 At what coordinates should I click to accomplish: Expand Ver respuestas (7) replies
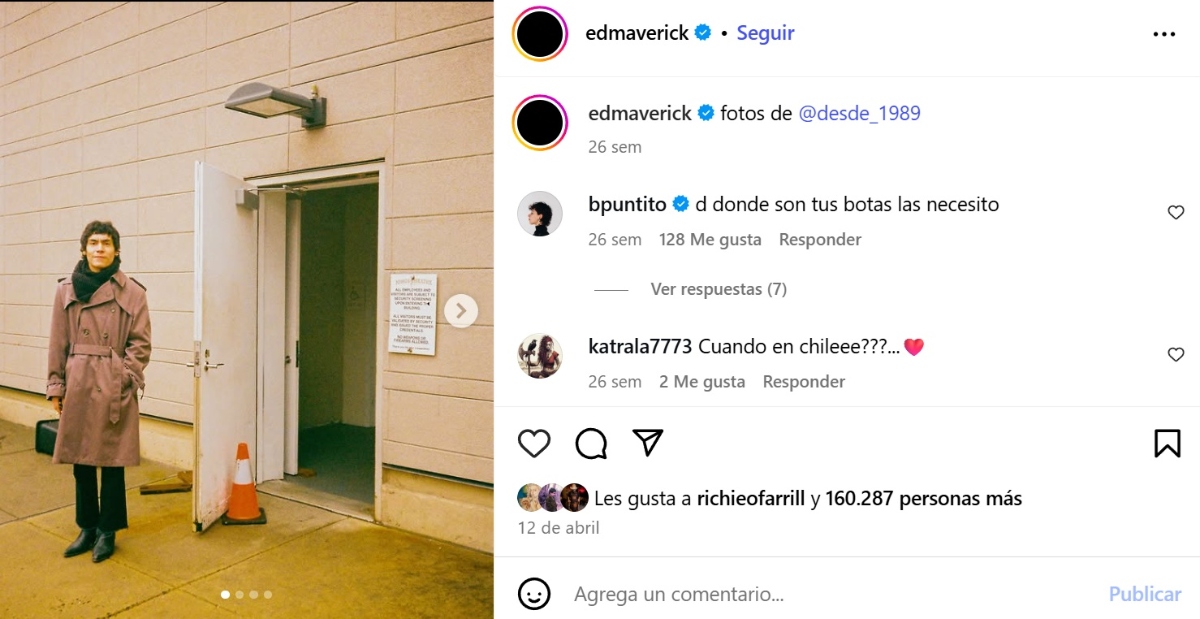pyautogui.click(x=718, y=289)
